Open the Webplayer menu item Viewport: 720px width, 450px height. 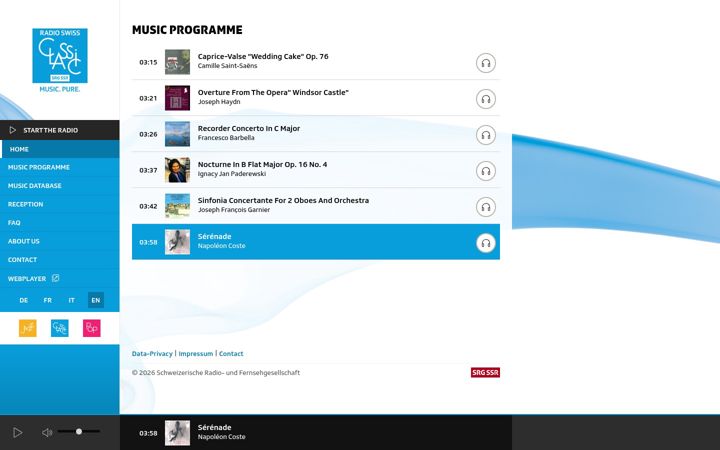(x=60, y=278)
